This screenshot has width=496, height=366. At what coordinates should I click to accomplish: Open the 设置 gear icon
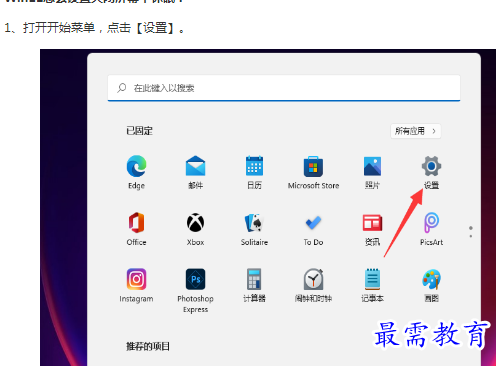[431, 166]
